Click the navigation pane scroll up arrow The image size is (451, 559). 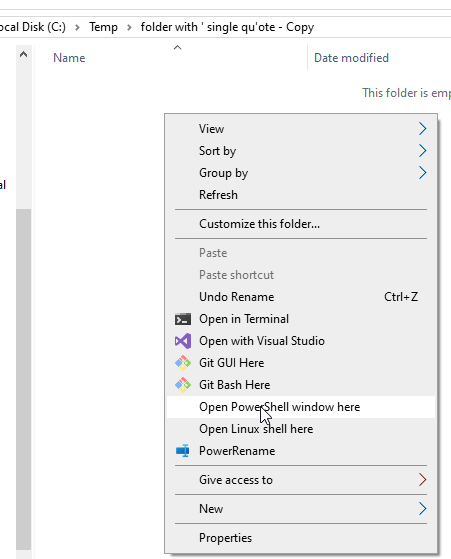click(24, 55)
